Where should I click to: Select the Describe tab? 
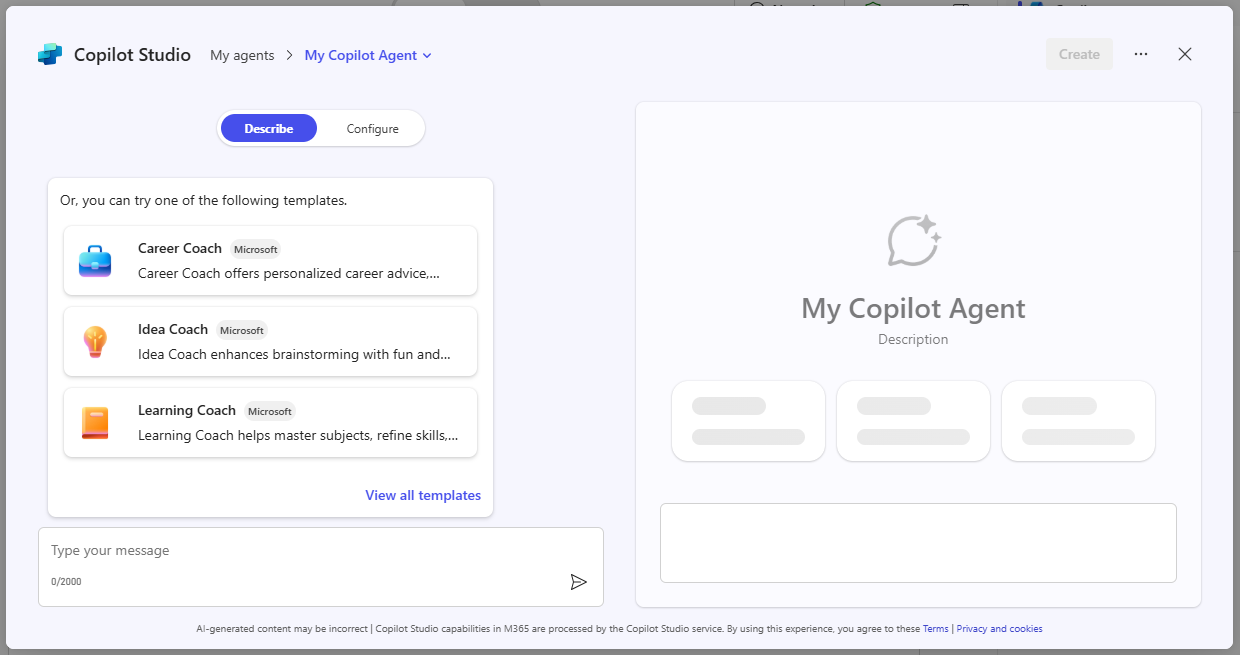pyautogui.click(x=268, y=128)
